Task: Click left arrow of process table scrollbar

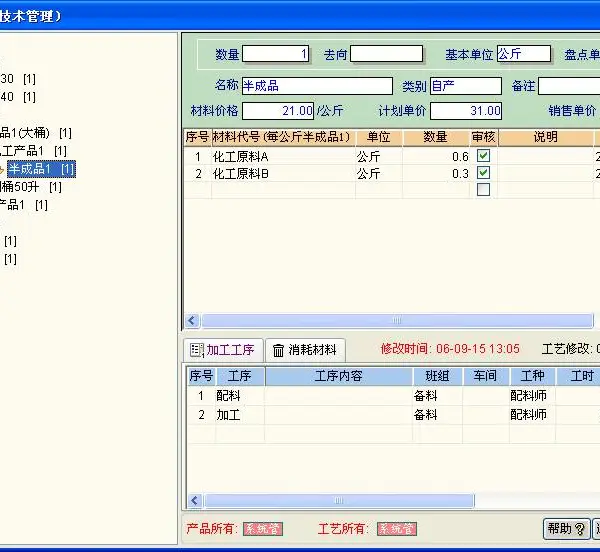Action: (x=195, y=500)
